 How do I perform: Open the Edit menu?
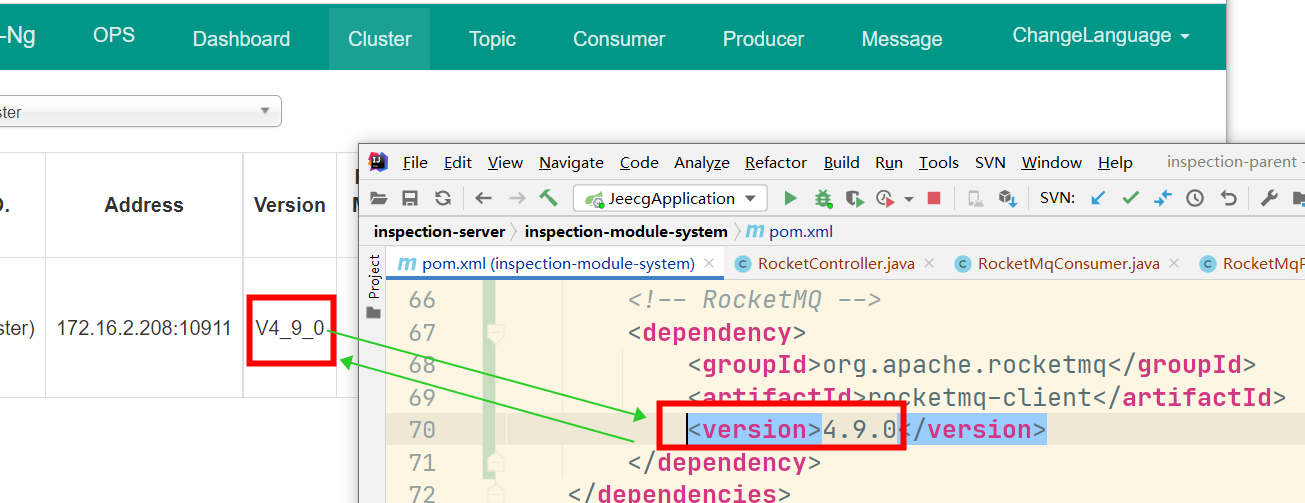click(458, 162)
